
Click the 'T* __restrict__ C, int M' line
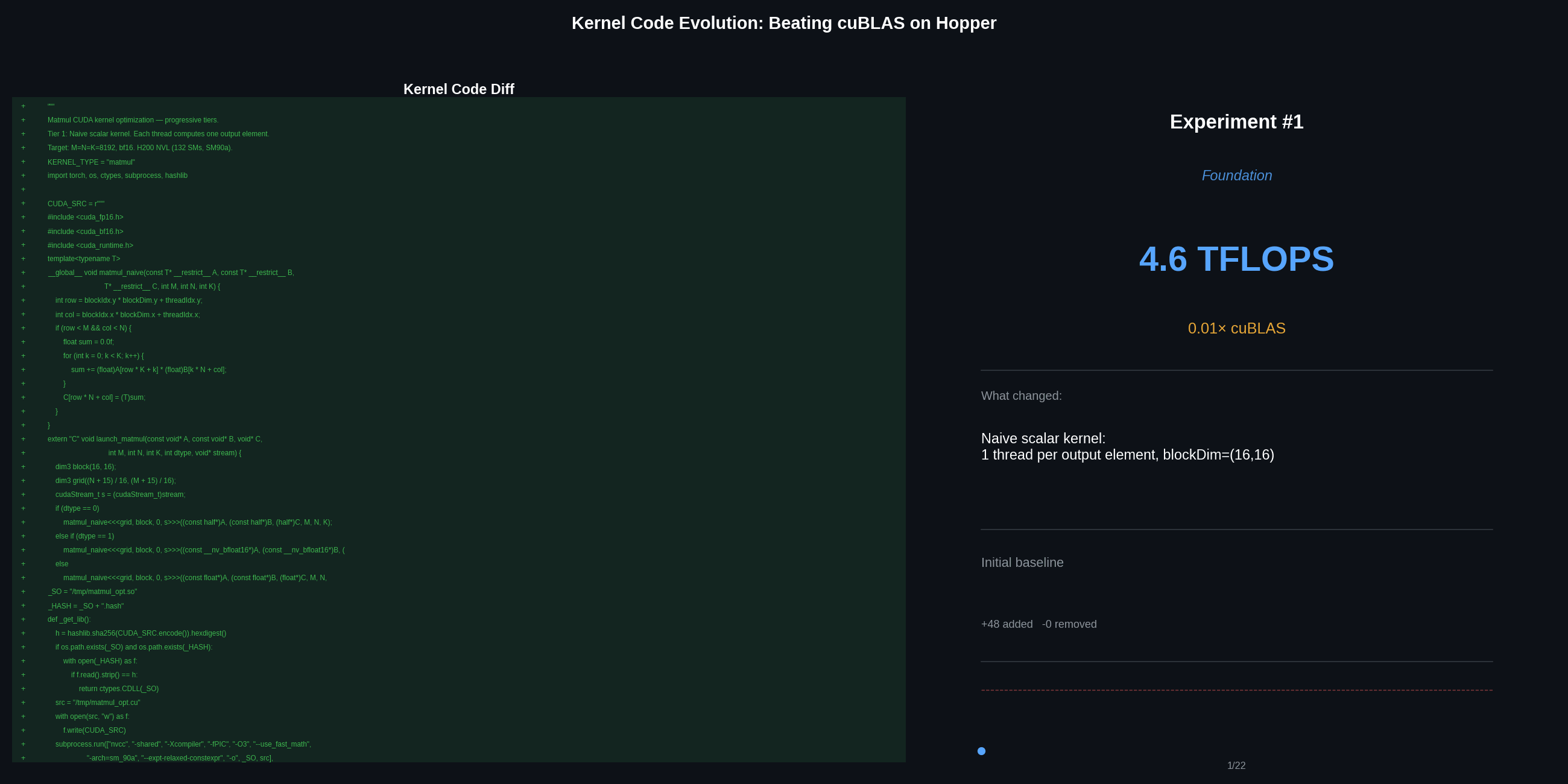162,286
